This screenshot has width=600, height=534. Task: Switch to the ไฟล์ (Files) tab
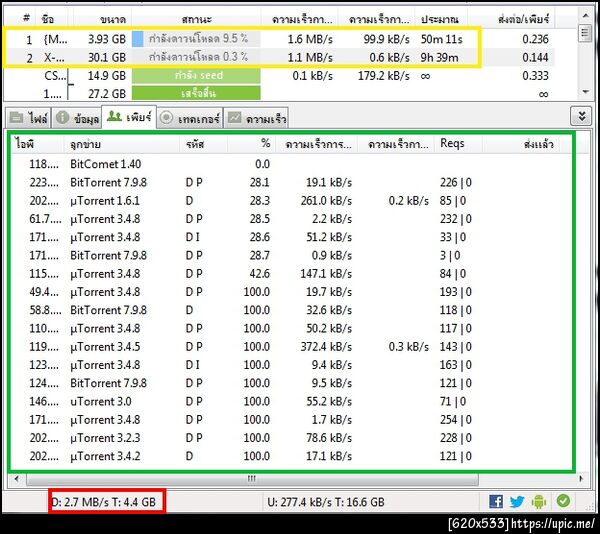28,118
